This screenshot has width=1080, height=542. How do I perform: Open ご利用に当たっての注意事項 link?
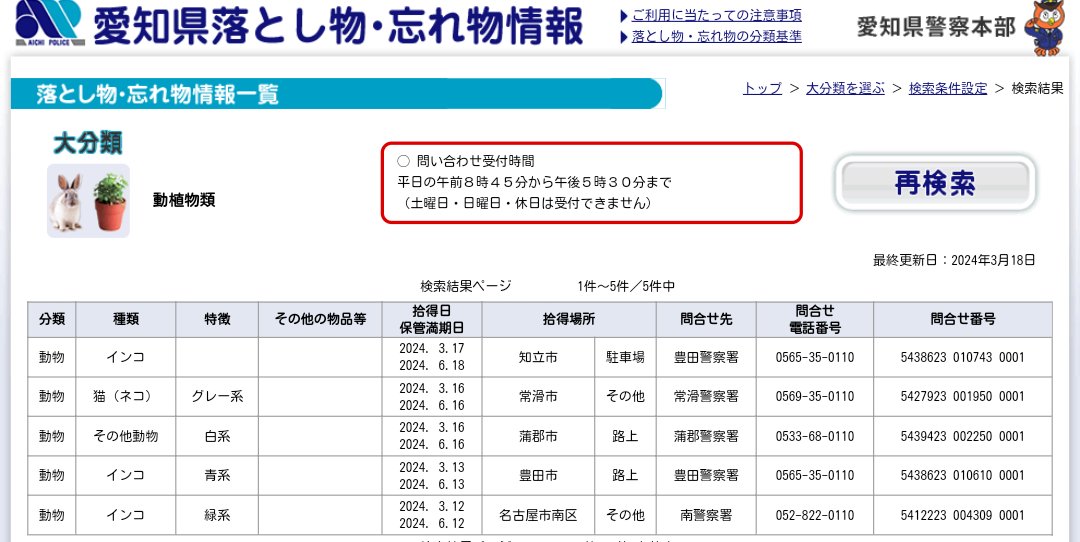click(716, 15)
